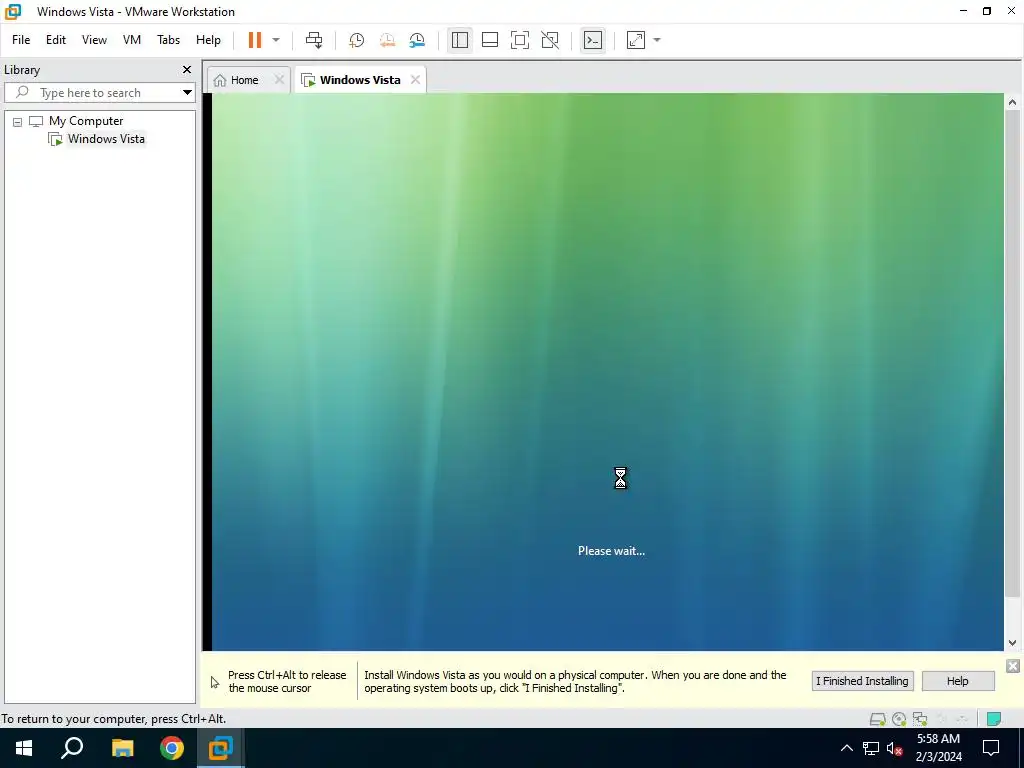
Task: Select My Computer in the library
Action: click(x=86, y=121)
